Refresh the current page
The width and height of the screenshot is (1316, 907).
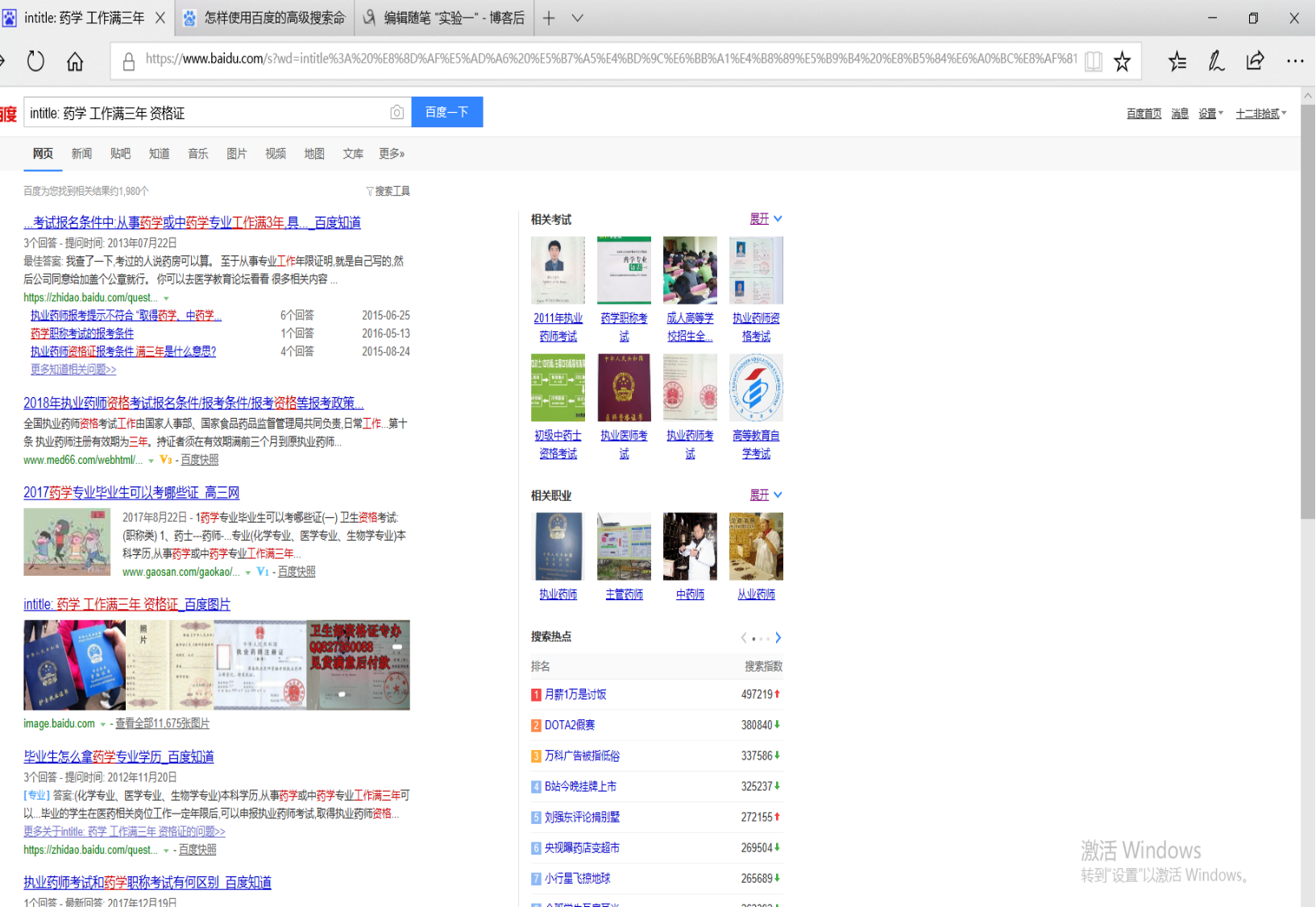[35, 61]
